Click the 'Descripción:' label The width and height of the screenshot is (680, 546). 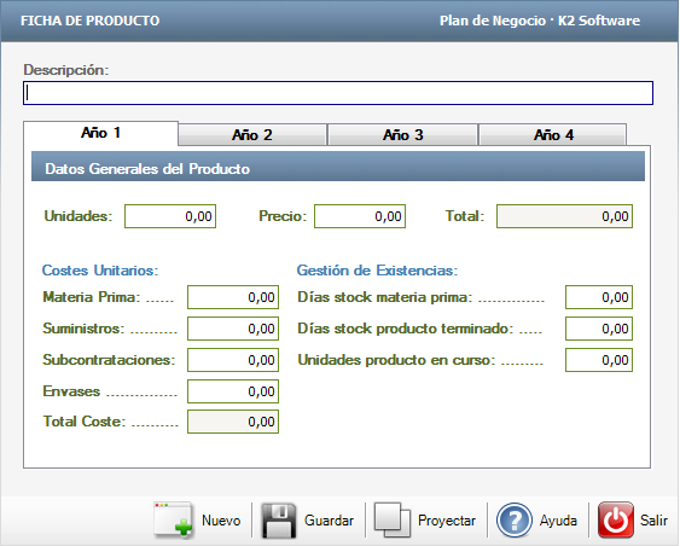click(66, 70)
